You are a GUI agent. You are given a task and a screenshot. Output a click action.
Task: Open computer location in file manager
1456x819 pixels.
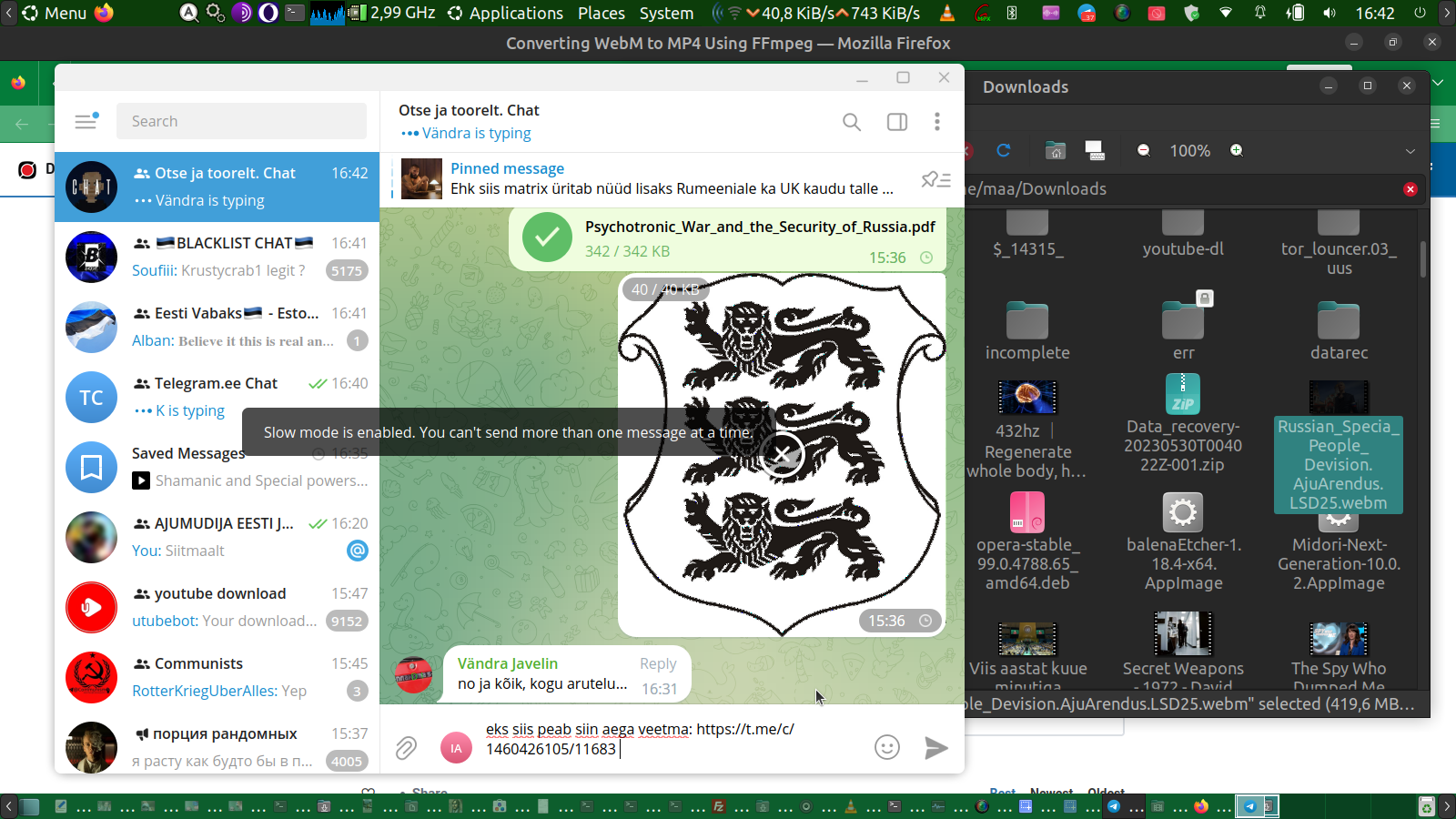point(1095,150)
